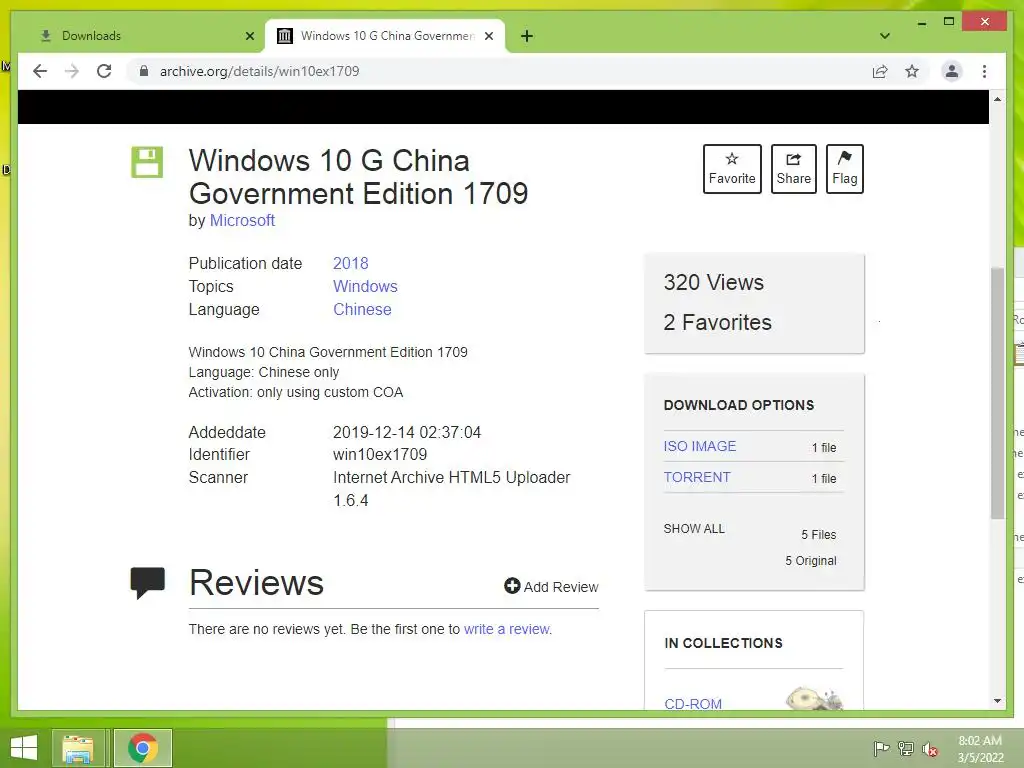Screen dimensions: 1024x768
Task: Go back to previous page
Action: click(40, 71)
